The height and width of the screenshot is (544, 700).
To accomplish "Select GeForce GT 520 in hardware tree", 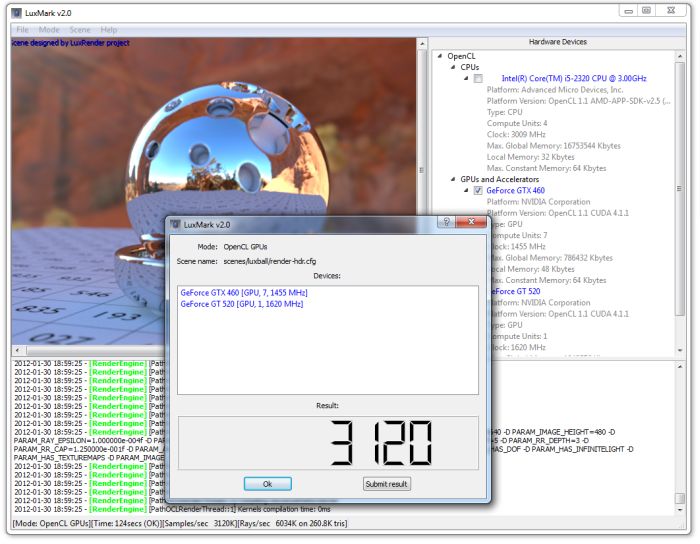I will click(516, 291).
